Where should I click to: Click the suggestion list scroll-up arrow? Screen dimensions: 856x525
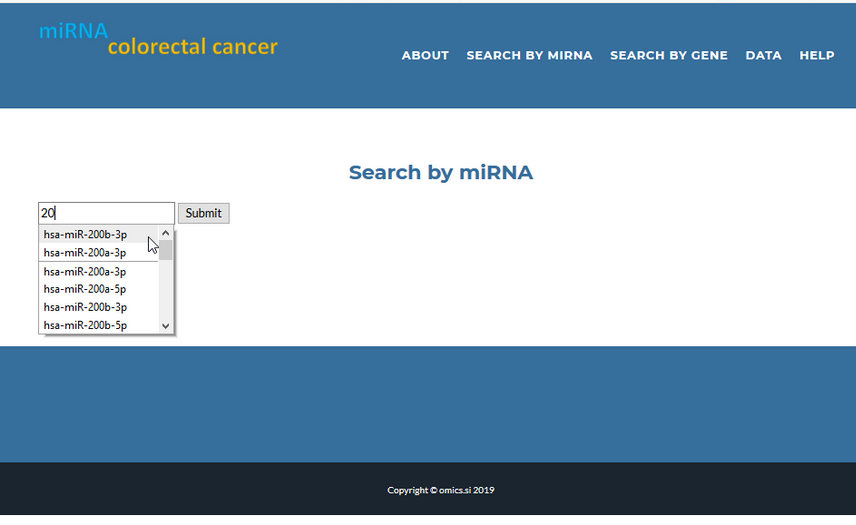166,233
